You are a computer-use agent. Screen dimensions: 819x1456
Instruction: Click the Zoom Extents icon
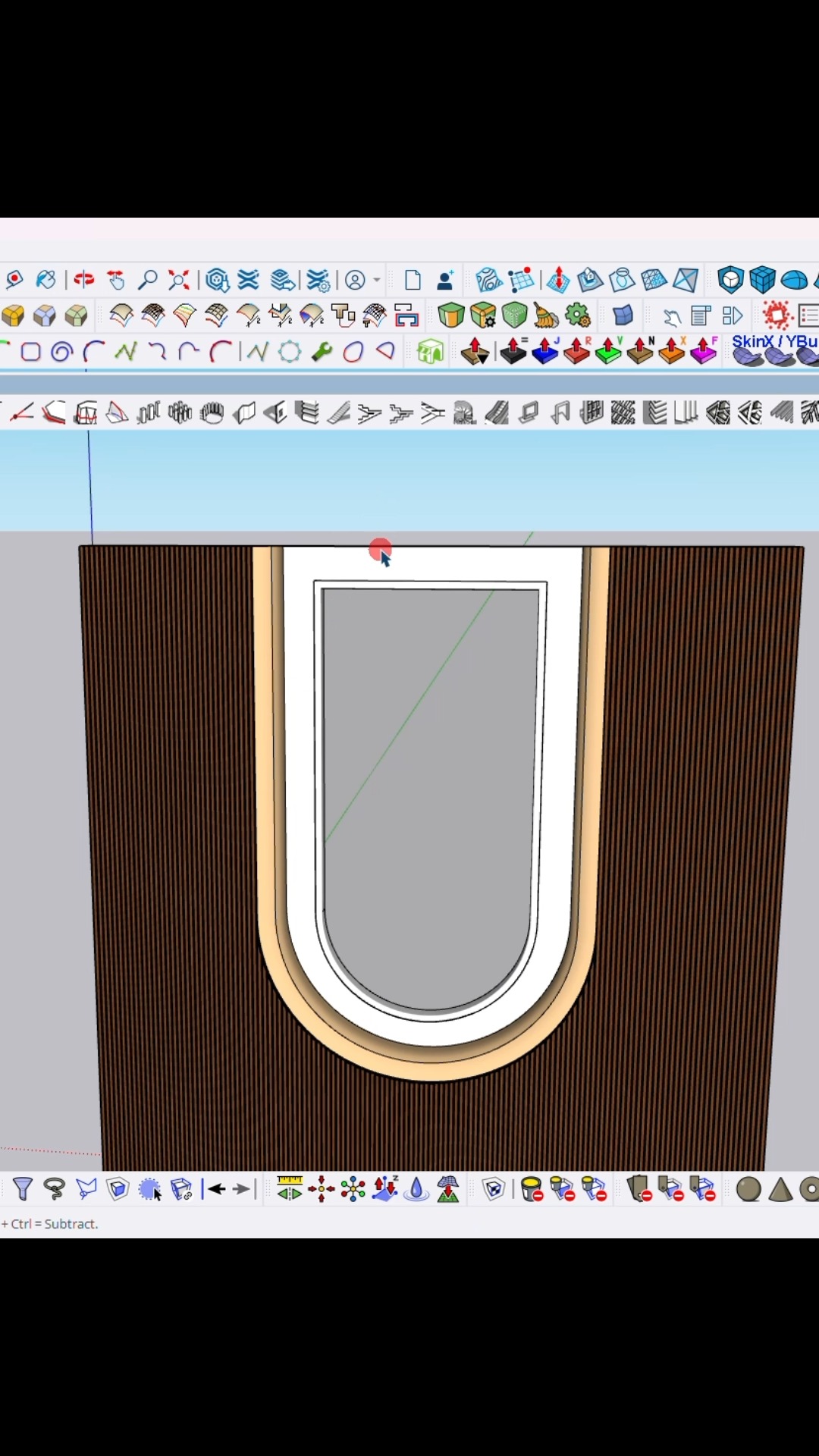(179, 280)
